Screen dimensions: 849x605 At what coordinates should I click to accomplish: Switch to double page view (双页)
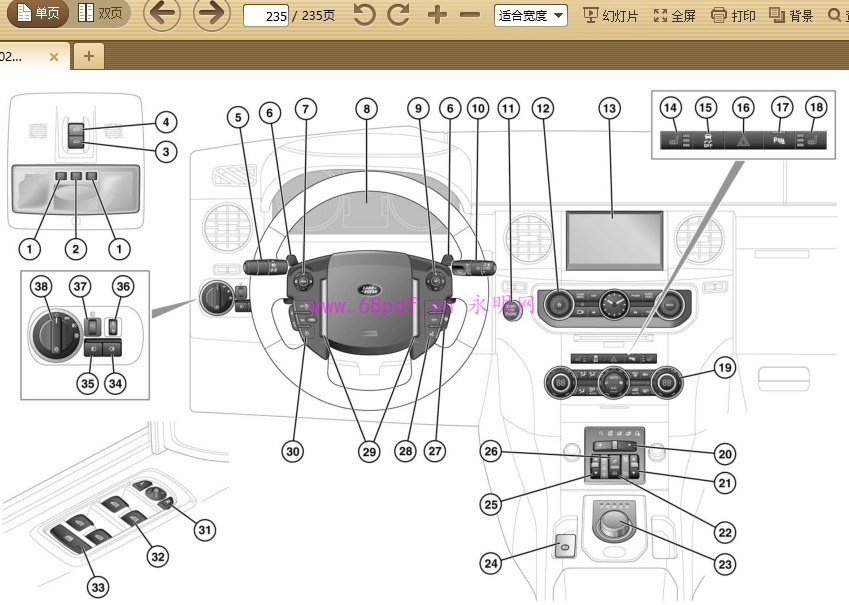point(102,14)
